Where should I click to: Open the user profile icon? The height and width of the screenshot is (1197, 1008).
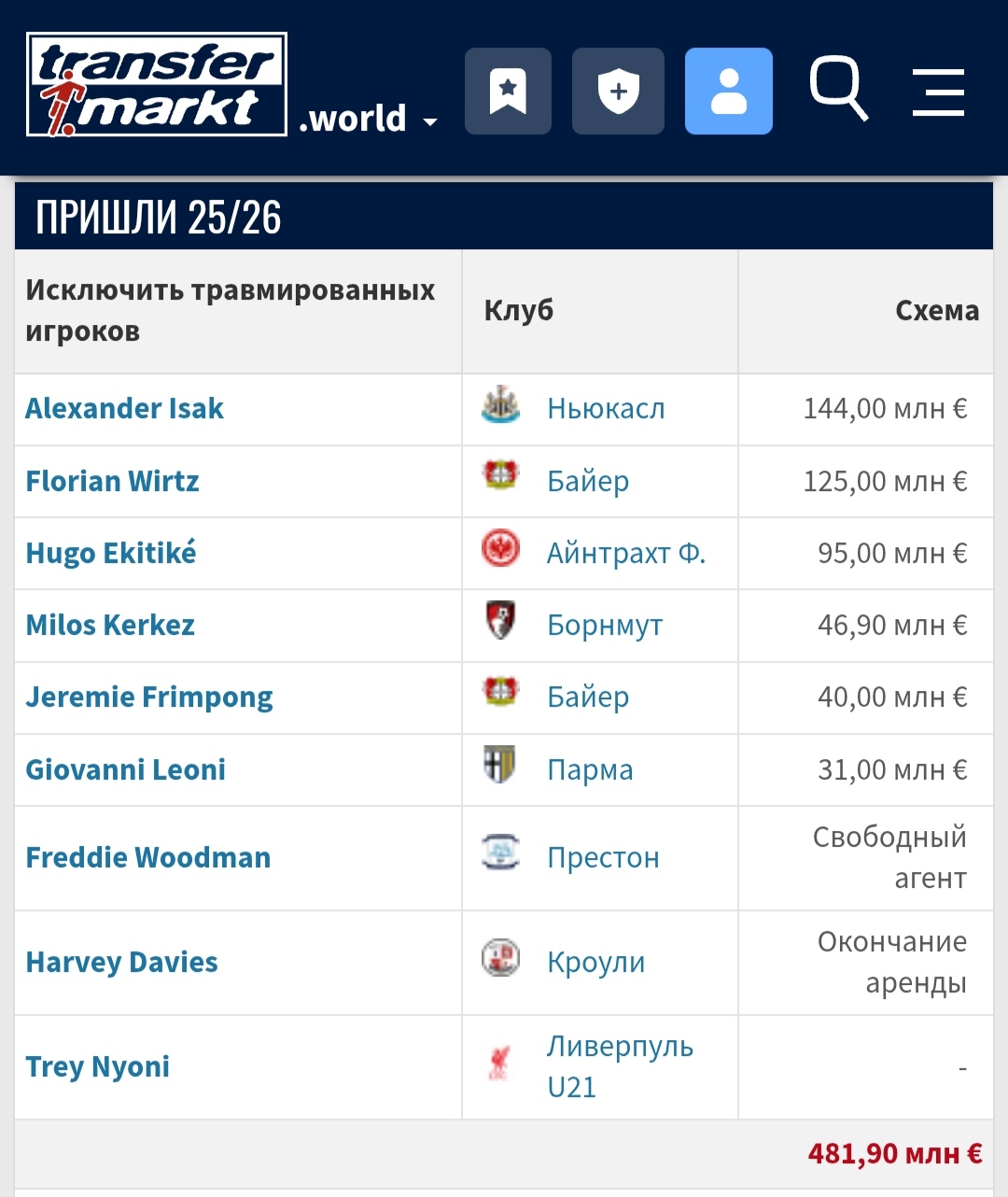click(729, 92)
